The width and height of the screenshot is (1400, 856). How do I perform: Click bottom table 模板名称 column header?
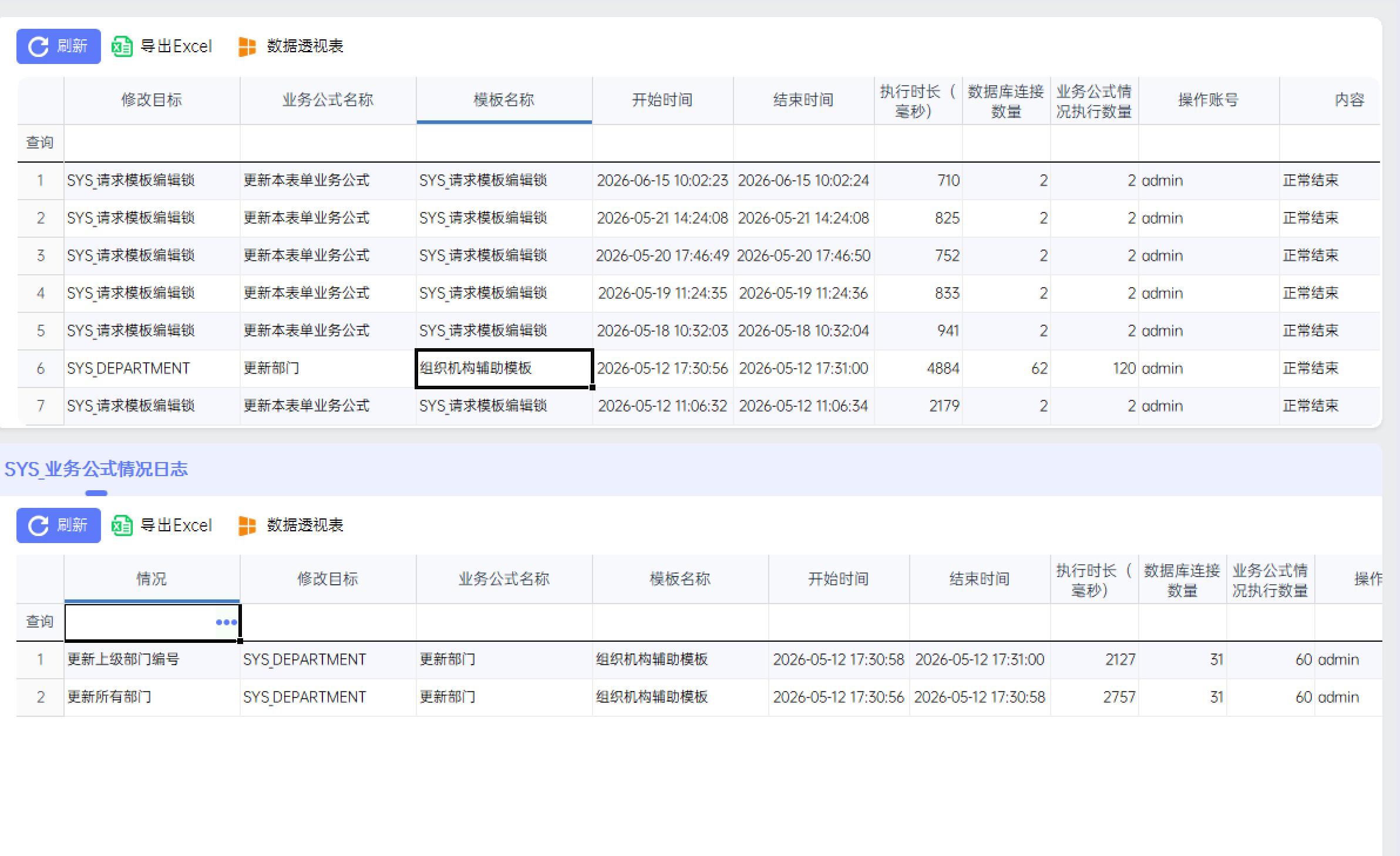pos(681,579)
